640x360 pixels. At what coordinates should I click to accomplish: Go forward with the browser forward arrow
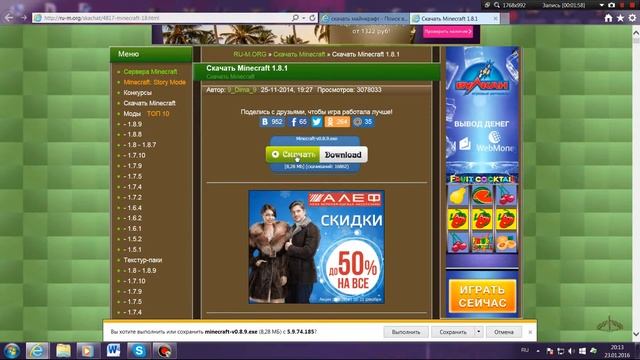pos(24,18)
